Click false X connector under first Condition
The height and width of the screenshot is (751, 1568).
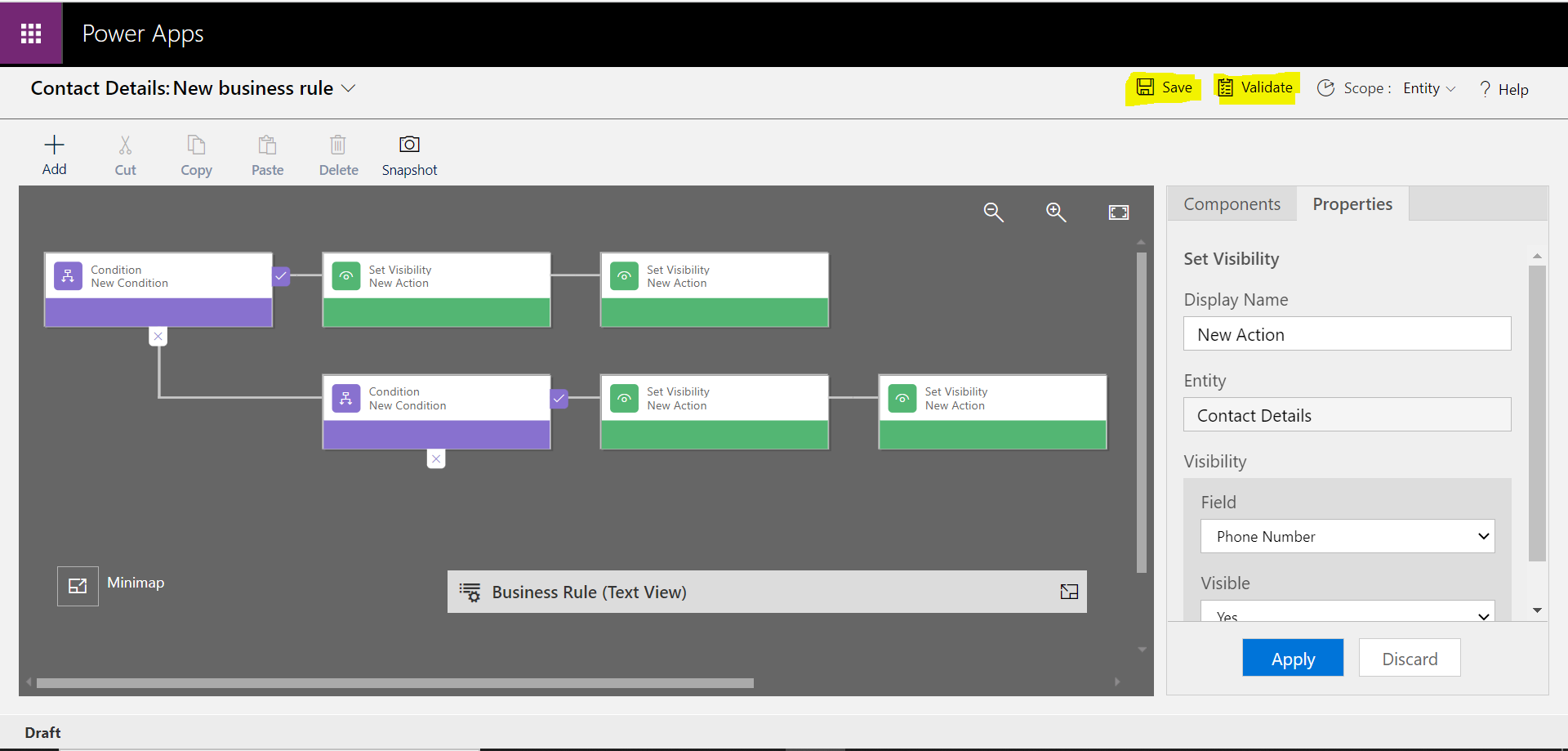pyautogui.click(x=158, y=336)
